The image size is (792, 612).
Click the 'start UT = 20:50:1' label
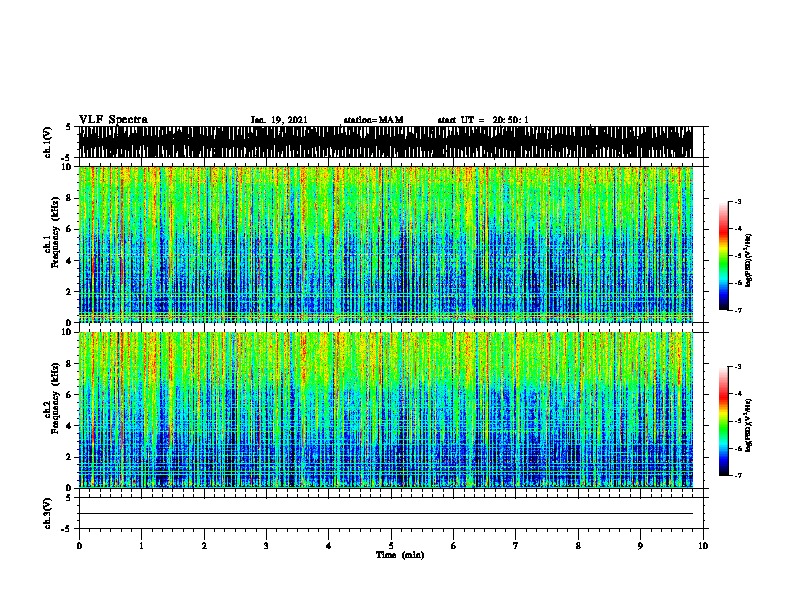click(x=483, y=120)
